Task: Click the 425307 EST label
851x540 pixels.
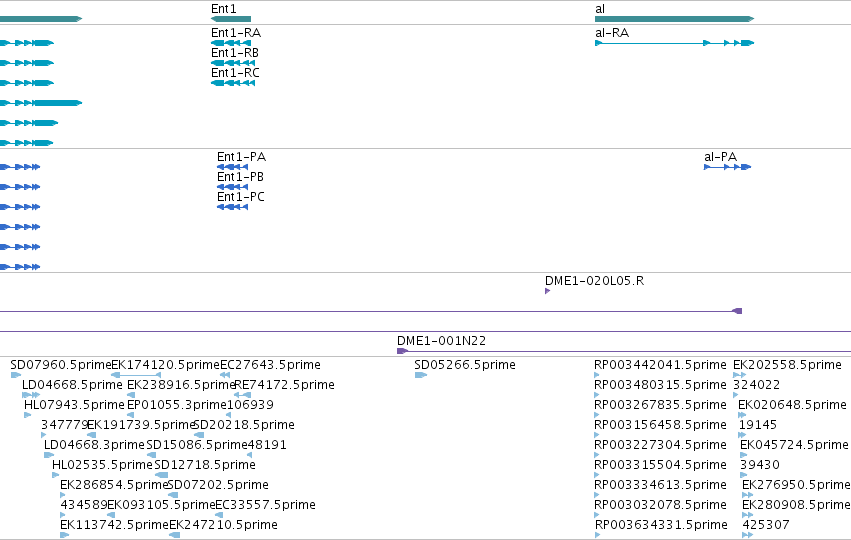Action: click(x=766, y=525)
